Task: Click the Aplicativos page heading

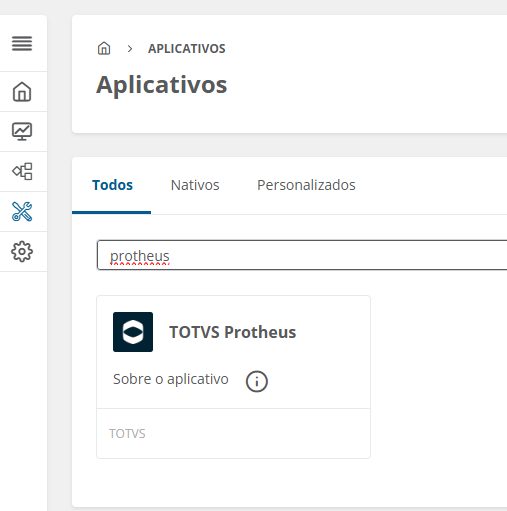Action: coord(162,85)
